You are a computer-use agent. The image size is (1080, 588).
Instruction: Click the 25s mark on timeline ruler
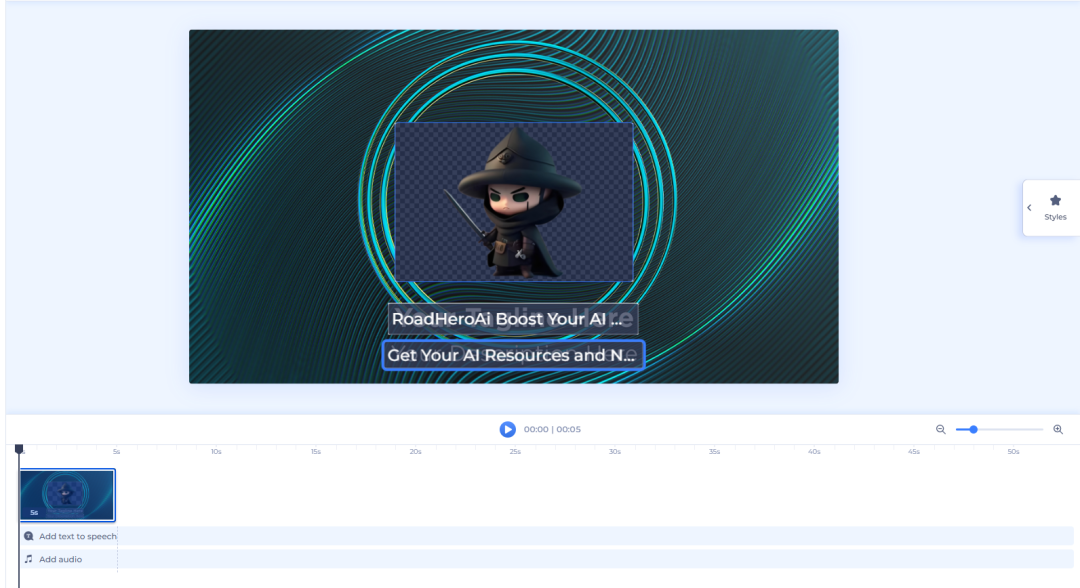515,452
